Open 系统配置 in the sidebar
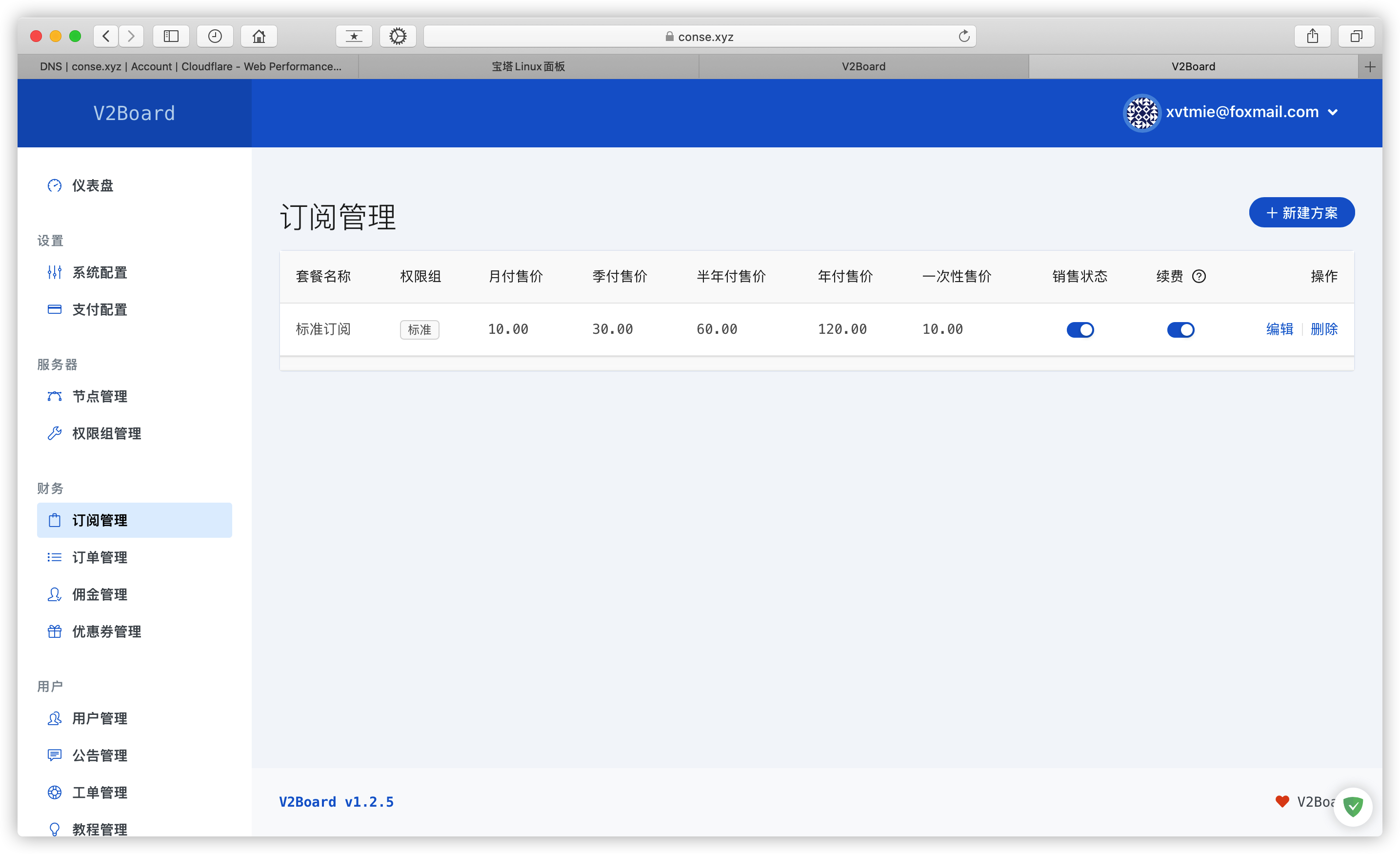The width and height of the screenshot is (1400, 854). coord(135,272)
